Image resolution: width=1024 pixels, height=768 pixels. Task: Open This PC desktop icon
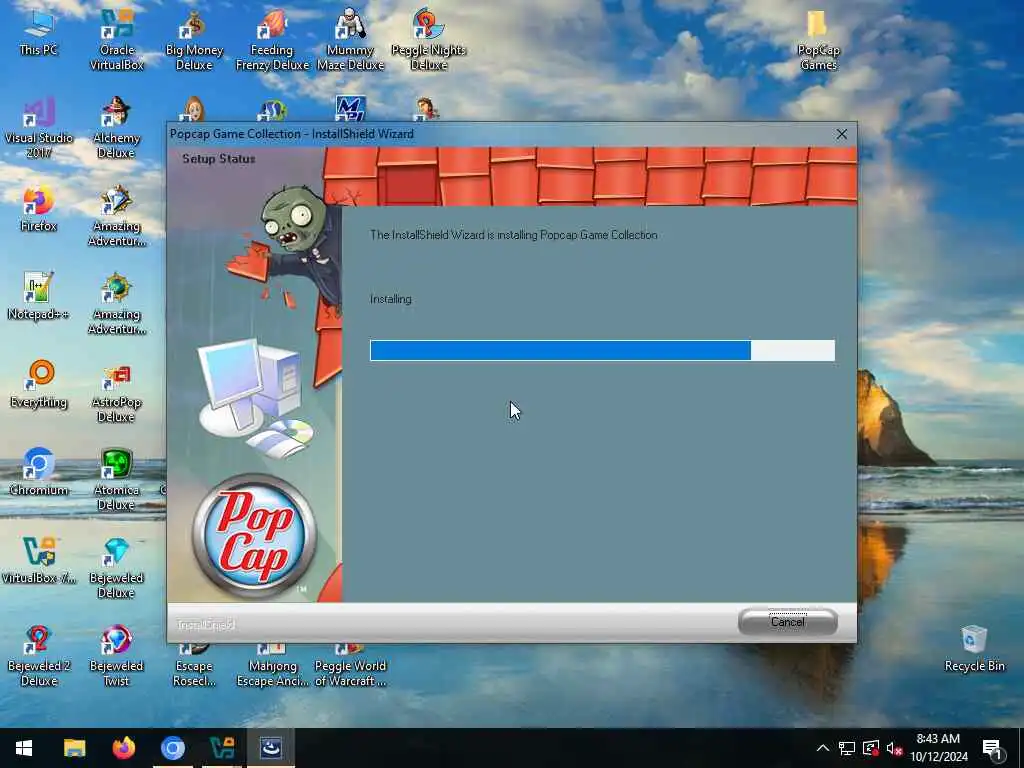point(39,33)
